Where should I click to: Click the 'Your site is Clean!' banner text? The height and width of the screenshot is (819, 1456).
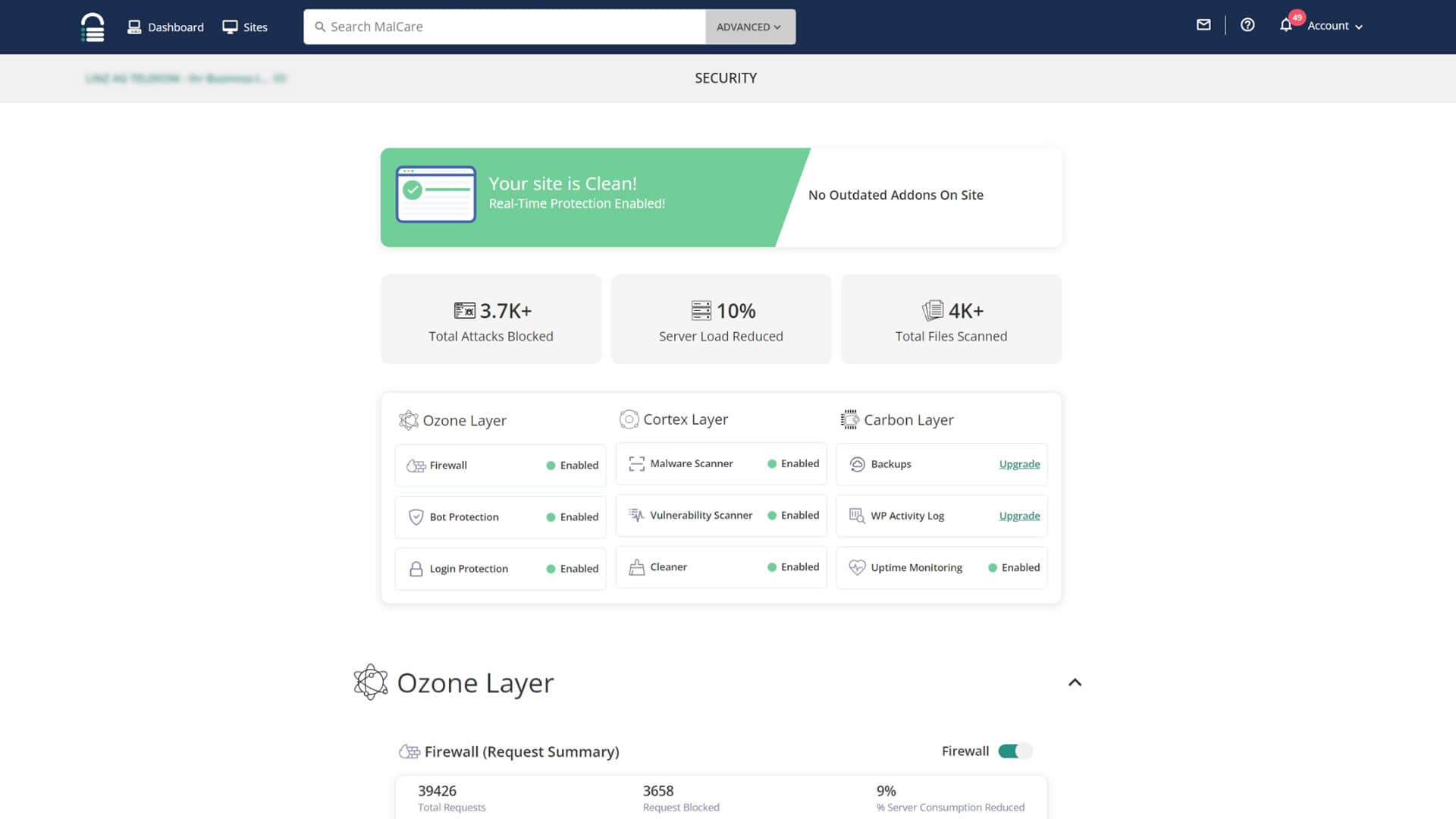[563, 184]
